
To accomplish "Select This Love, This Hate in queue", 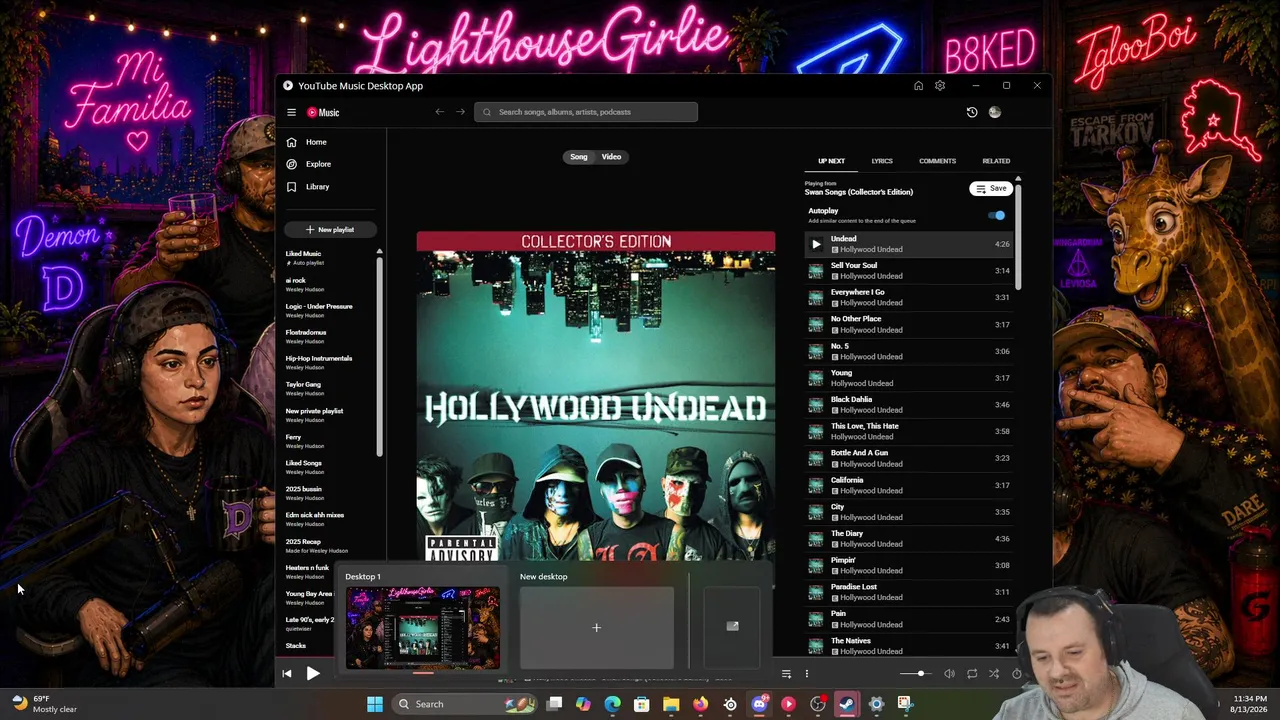I will point(908,432).
